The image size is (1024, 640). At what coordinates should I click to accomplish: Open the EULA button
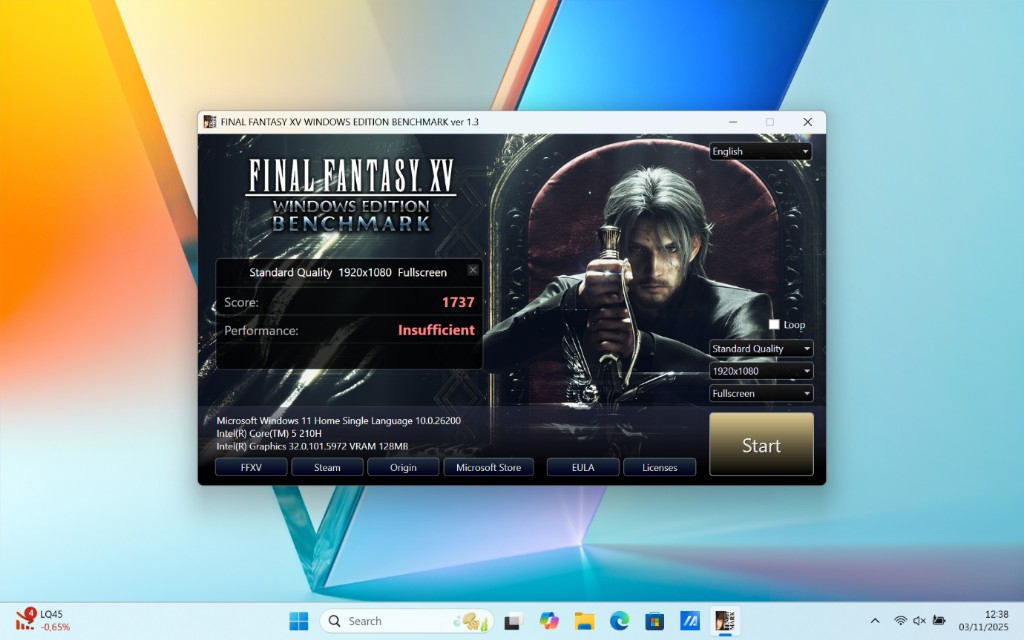(x=583, y=467)
